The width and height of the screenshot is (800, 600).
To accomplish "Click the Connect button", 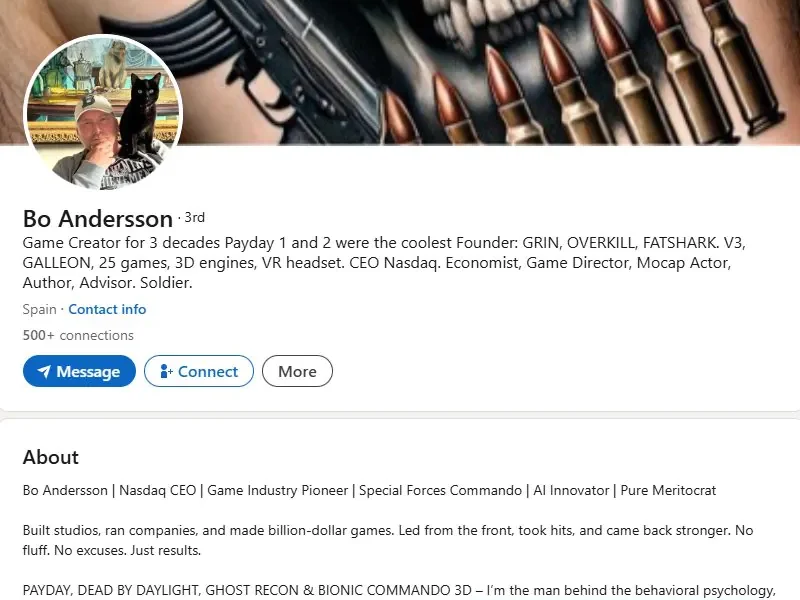I will (198, 371).
